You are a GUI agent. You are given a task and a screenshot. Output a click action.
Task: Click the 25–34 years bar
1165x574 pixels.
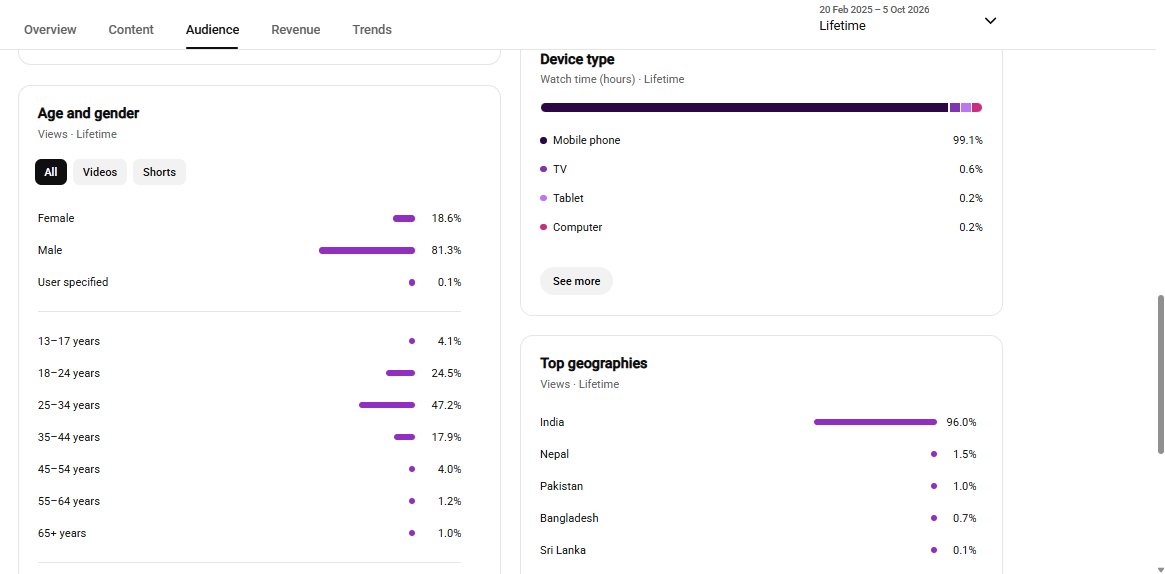(x=387, y=405)
